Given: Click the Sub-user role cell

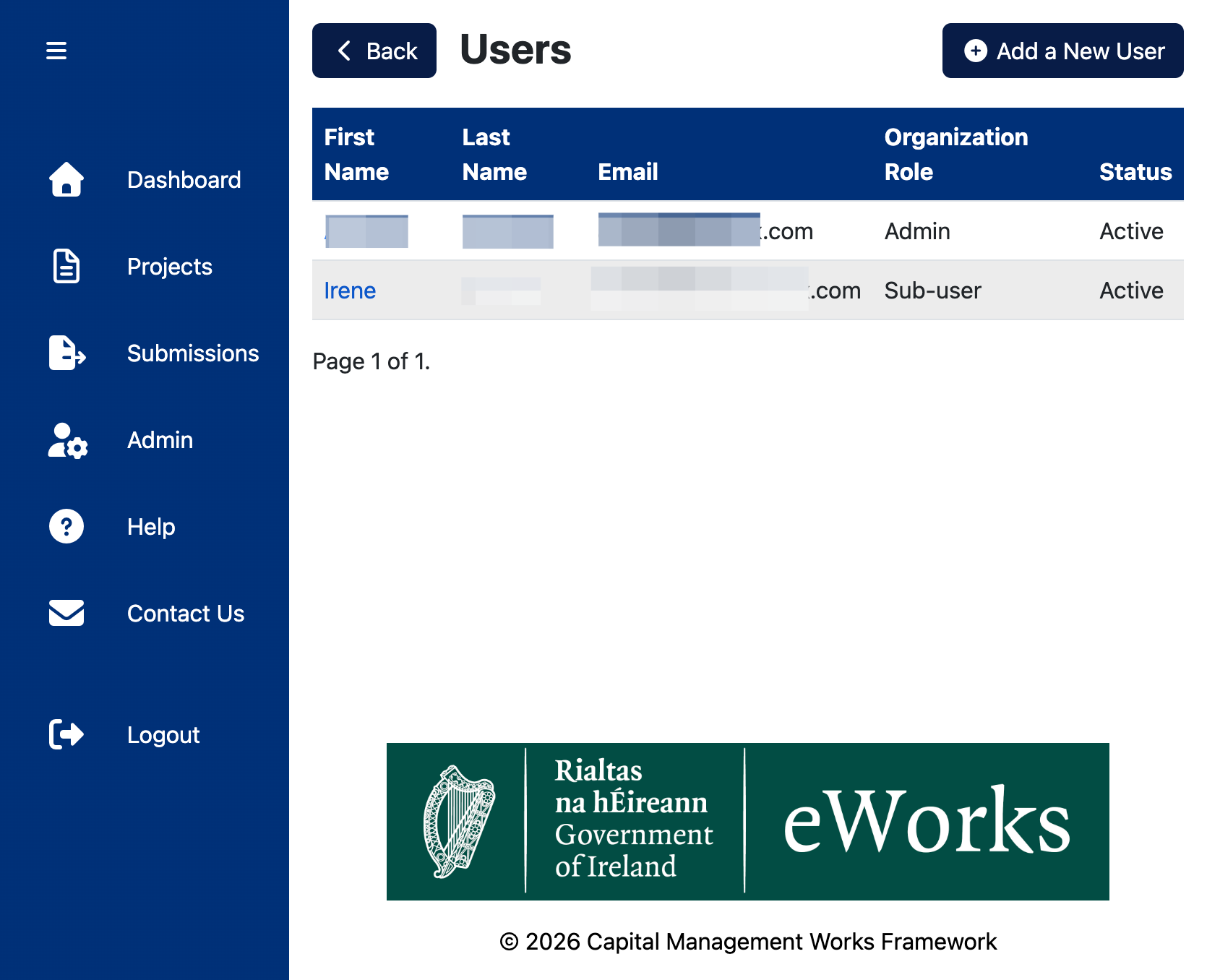Looking at the screenshot, I should point(933,291).
